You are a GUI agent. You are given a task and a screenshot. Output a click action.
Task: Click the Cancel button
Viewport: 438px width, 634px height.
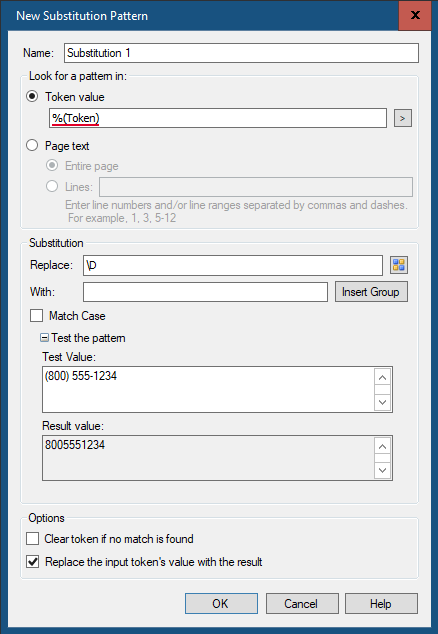click(x=302, y=603)
